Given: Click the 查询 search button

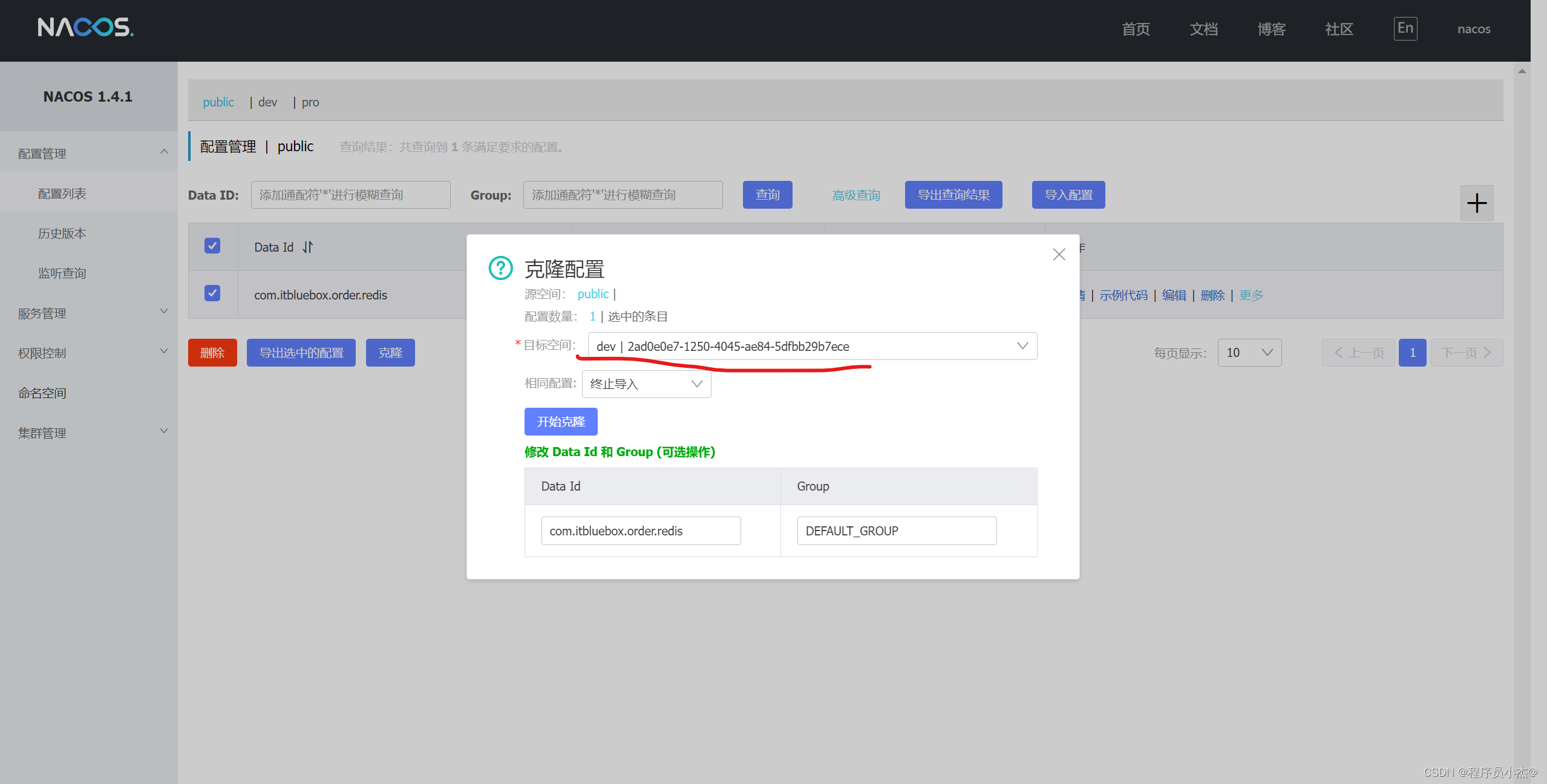Looking at the screenshot, I should 767,195.
